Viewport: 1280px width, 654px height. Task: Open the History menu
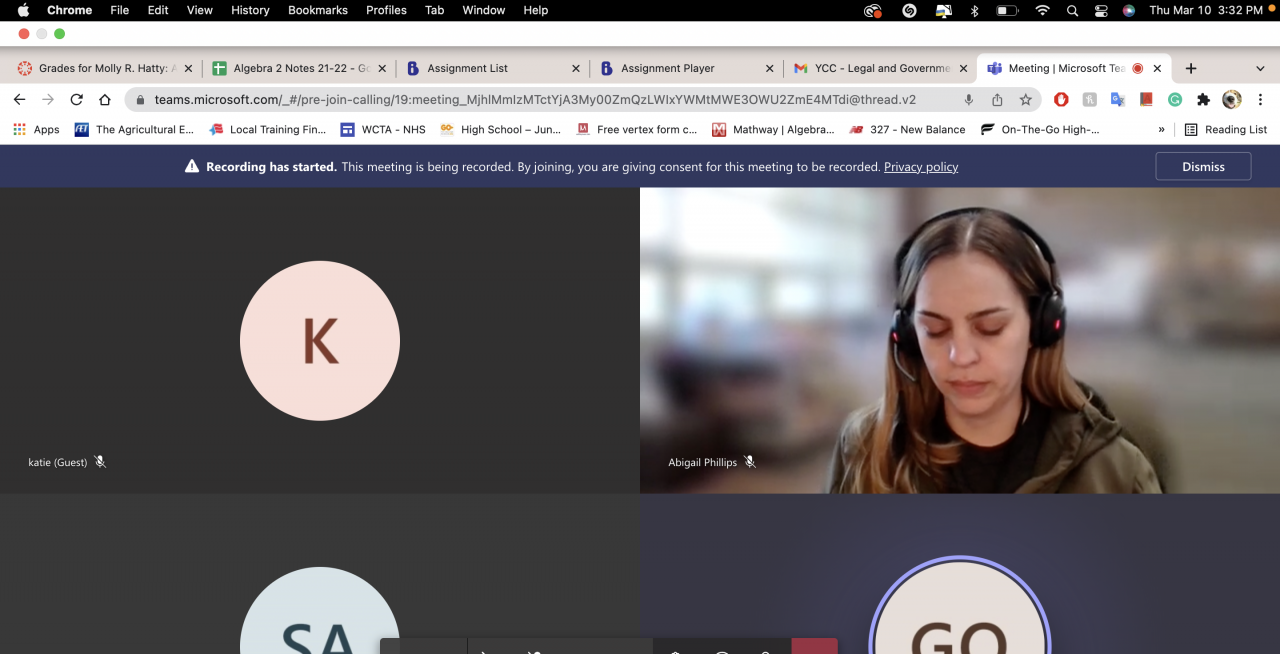click(250, 10)
